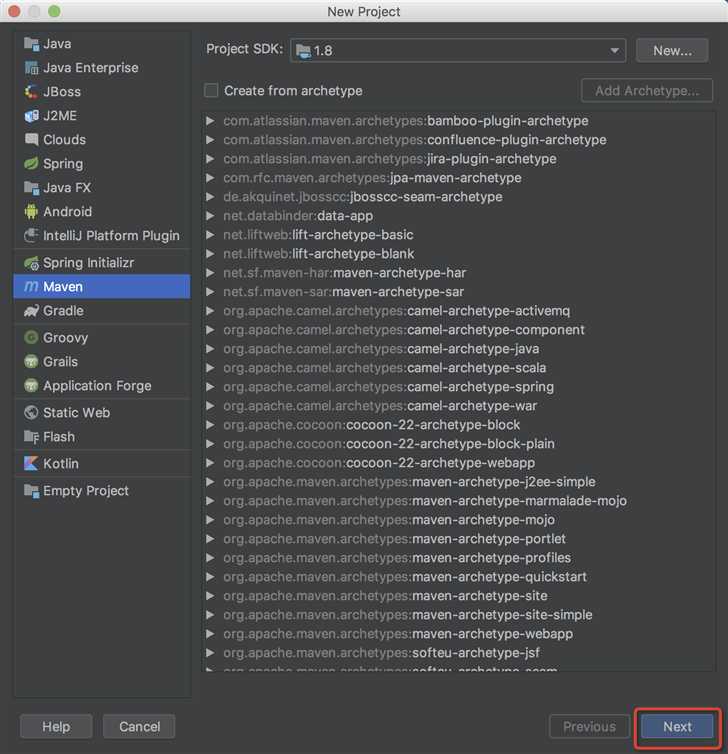Click the Static Web globe icon
The image size is (728, 754).
click(x=31, y=413)
